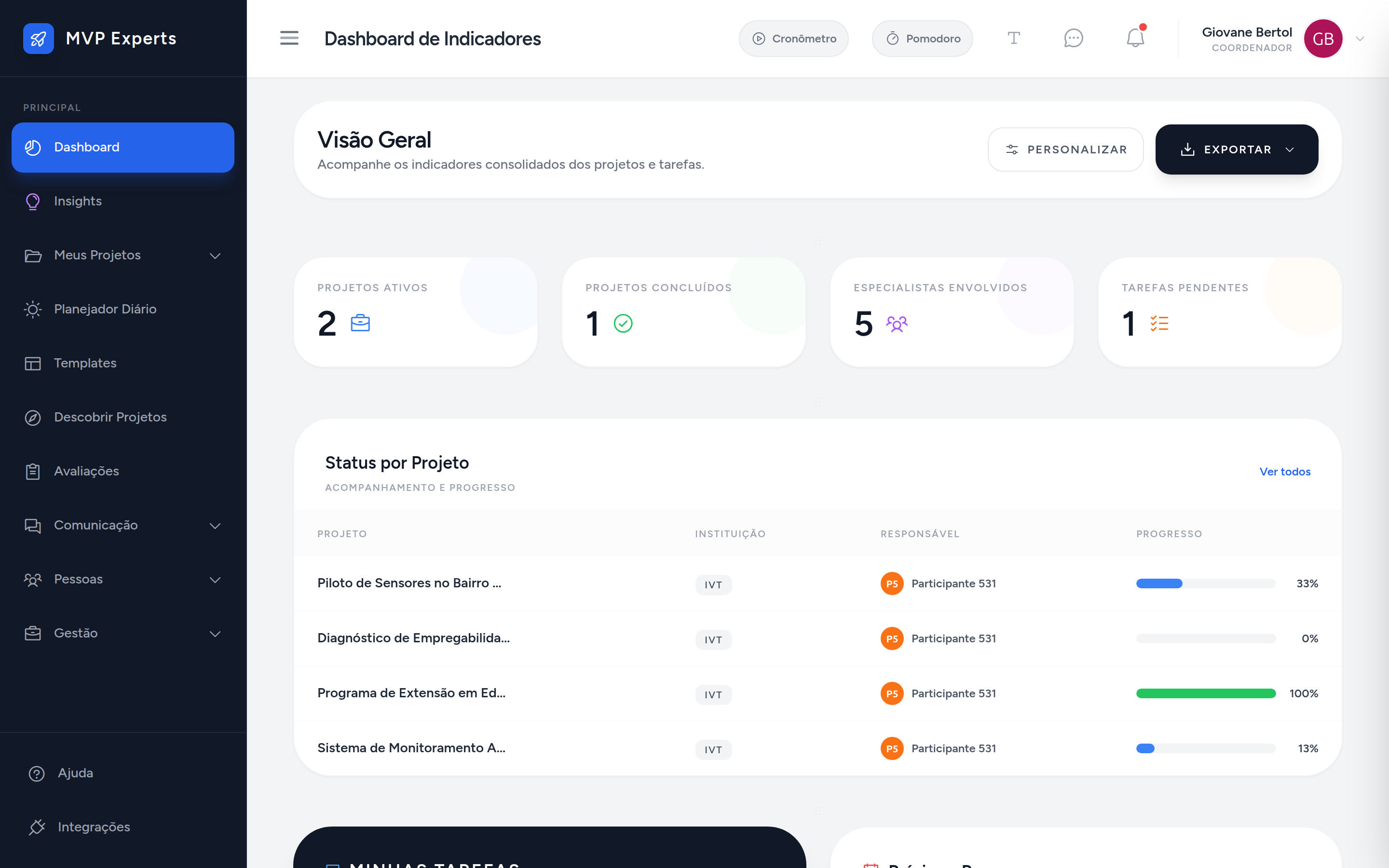Click P5 avatar in Sistema de Monitoramento row
1389x868 pixels.
892,748
